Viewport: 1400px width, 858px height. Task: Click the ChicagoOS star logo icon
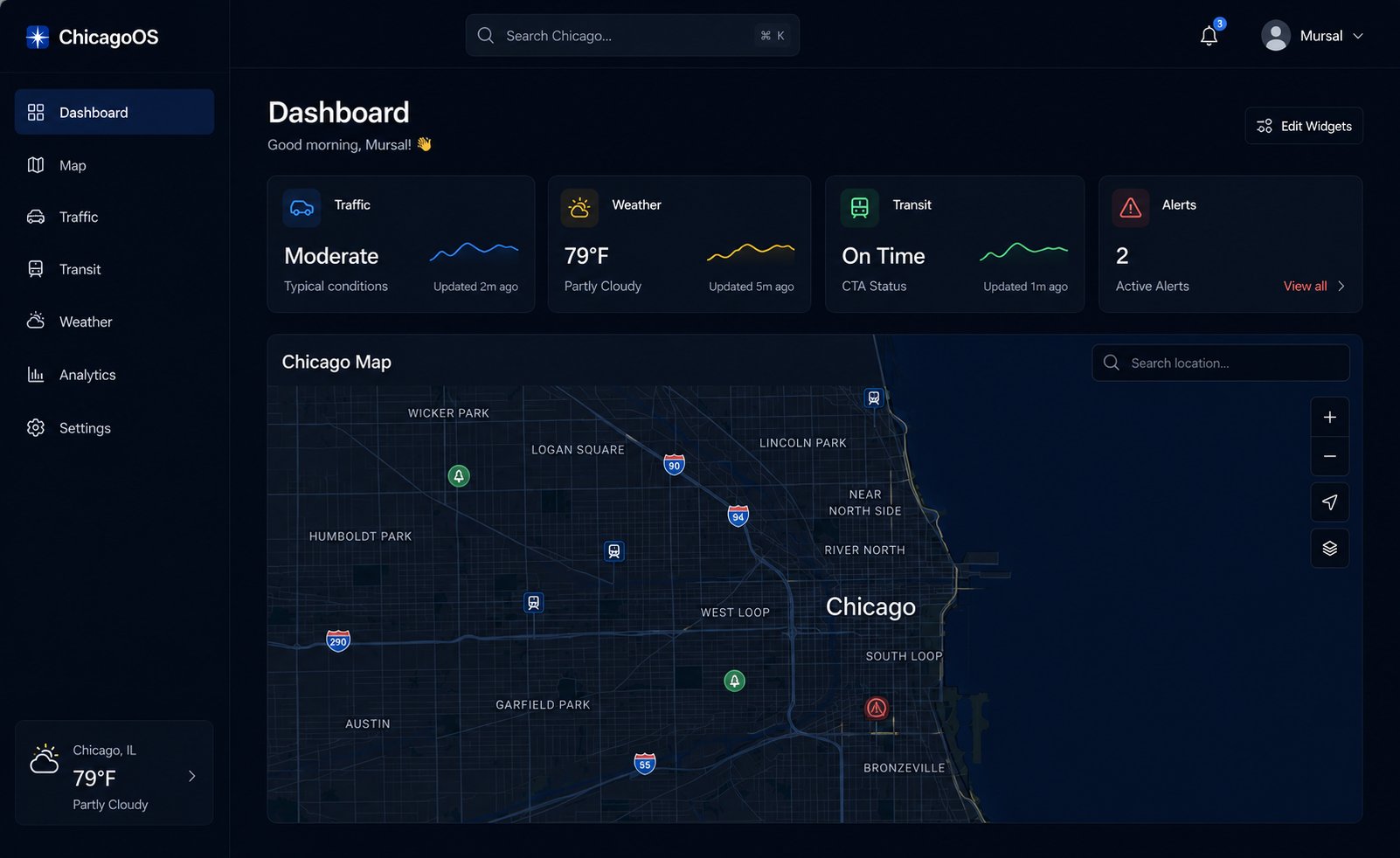[x=38, y=37]
